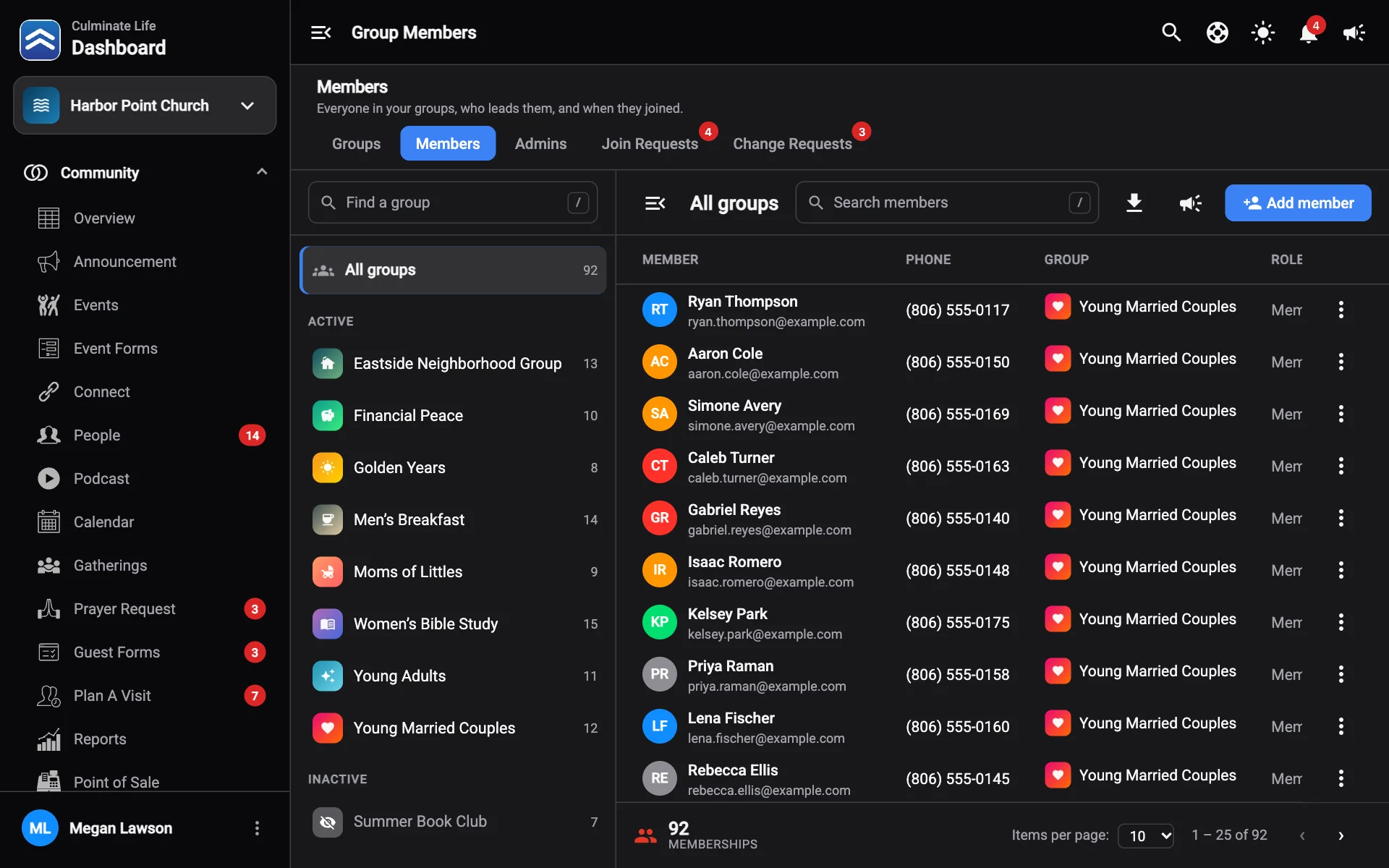Switch to the Groups tab

pyautogui.click(x=356, y=143)
